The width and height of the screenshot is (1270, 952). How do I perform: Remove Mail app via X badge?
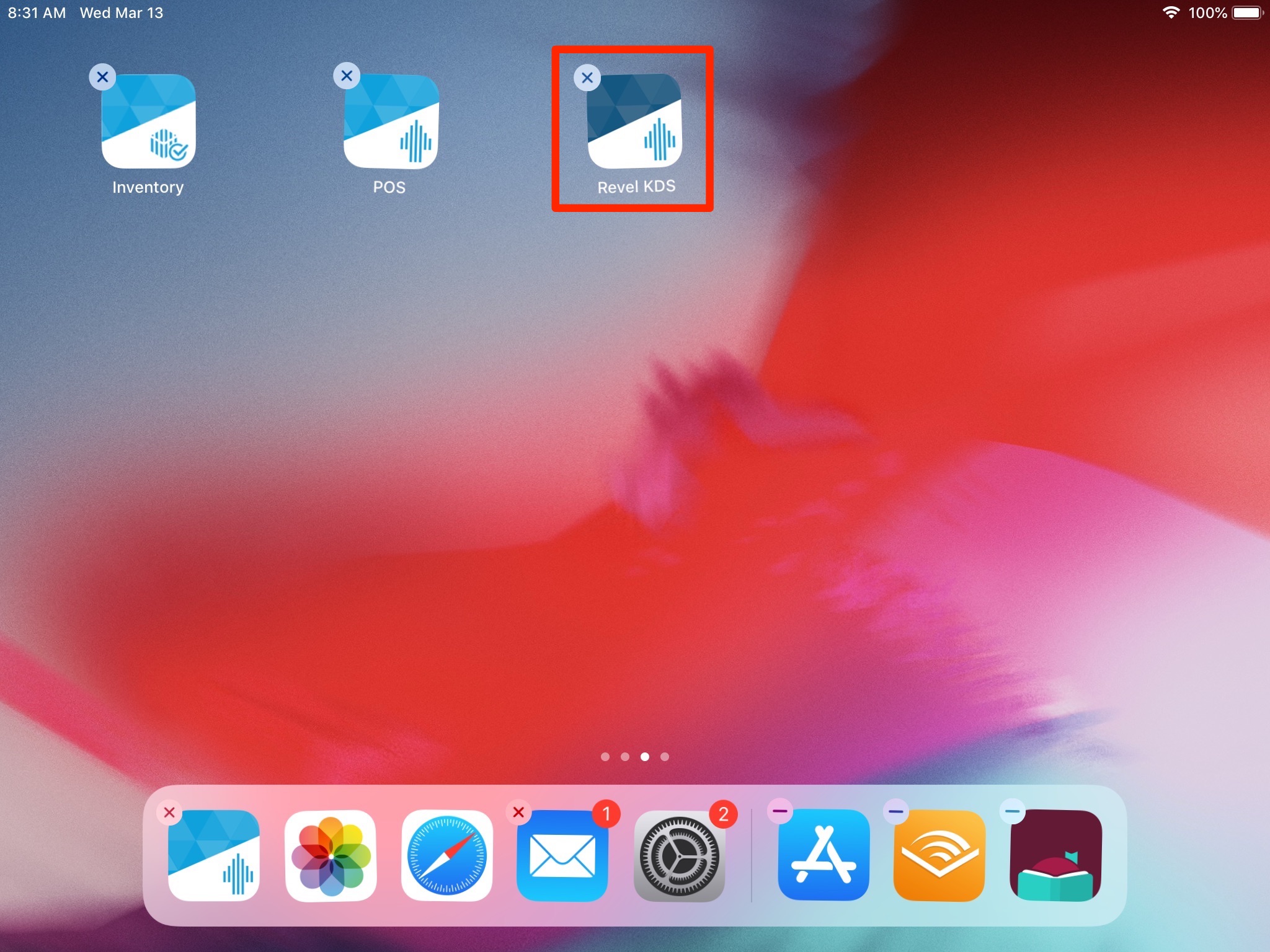[x=519, y=812]
